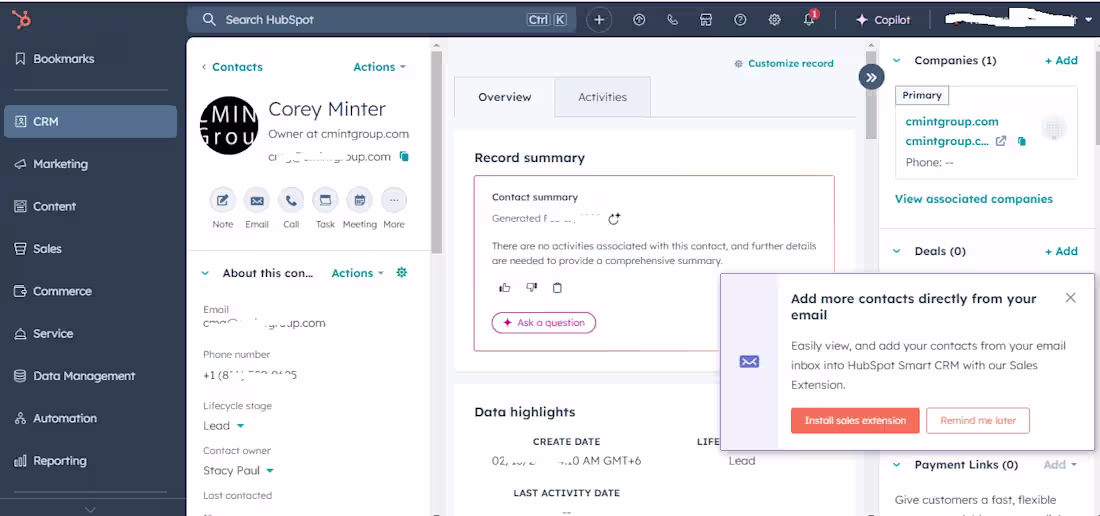This screenshot has height=516, width=1100.
Task: Click the Ask a question button
Action: pyautogui.click(x=544, y=322)
